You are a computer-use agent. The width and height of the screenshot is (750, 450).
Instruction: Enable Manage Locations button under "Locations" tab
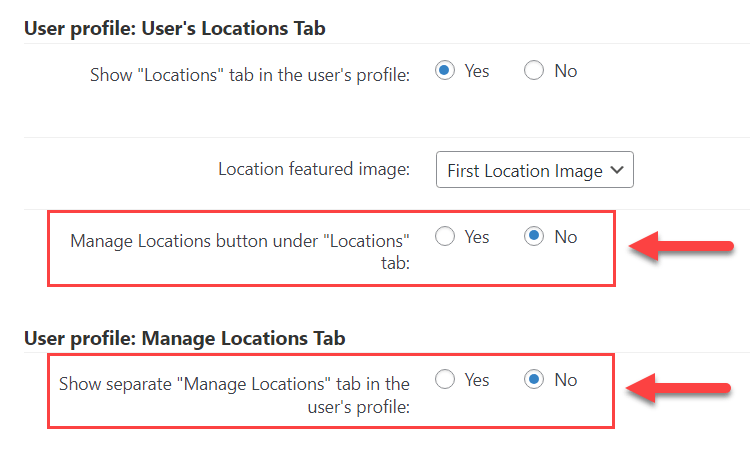[445, 237]
